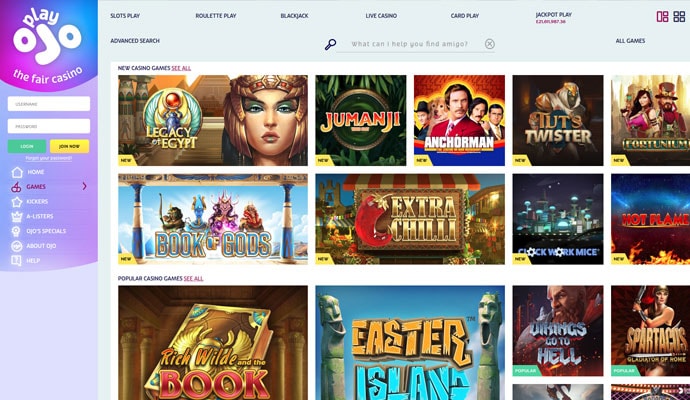Click the Home house icon in sidebar
Image resolution: width=690 pixels, height=400 pixels.
click(x=17, y=172)
